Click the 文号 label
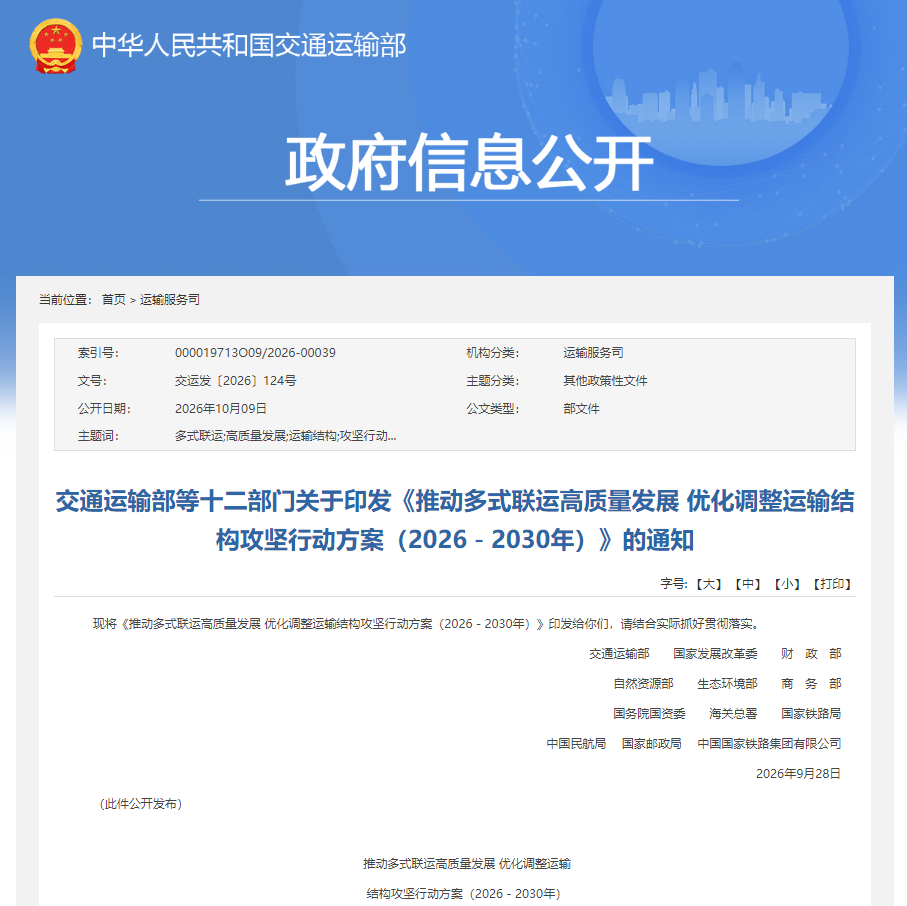The image size is (907, 906). (x=92, y=381)
